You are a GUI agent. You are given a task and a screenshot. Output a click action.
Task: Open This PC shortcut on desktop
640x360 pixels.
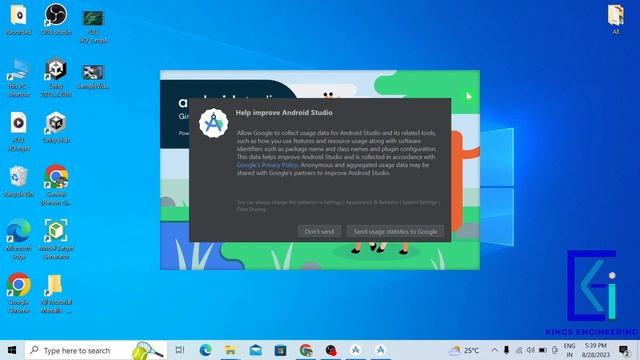click(x=18, y=78)
